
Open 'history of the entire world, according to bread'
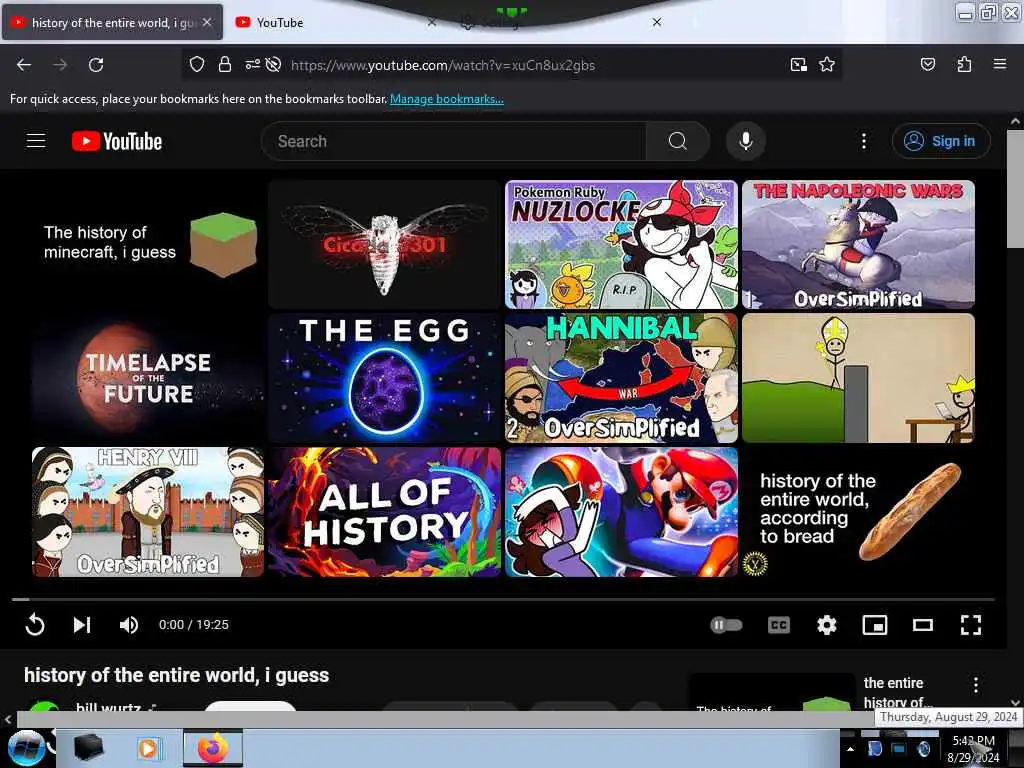858,512
